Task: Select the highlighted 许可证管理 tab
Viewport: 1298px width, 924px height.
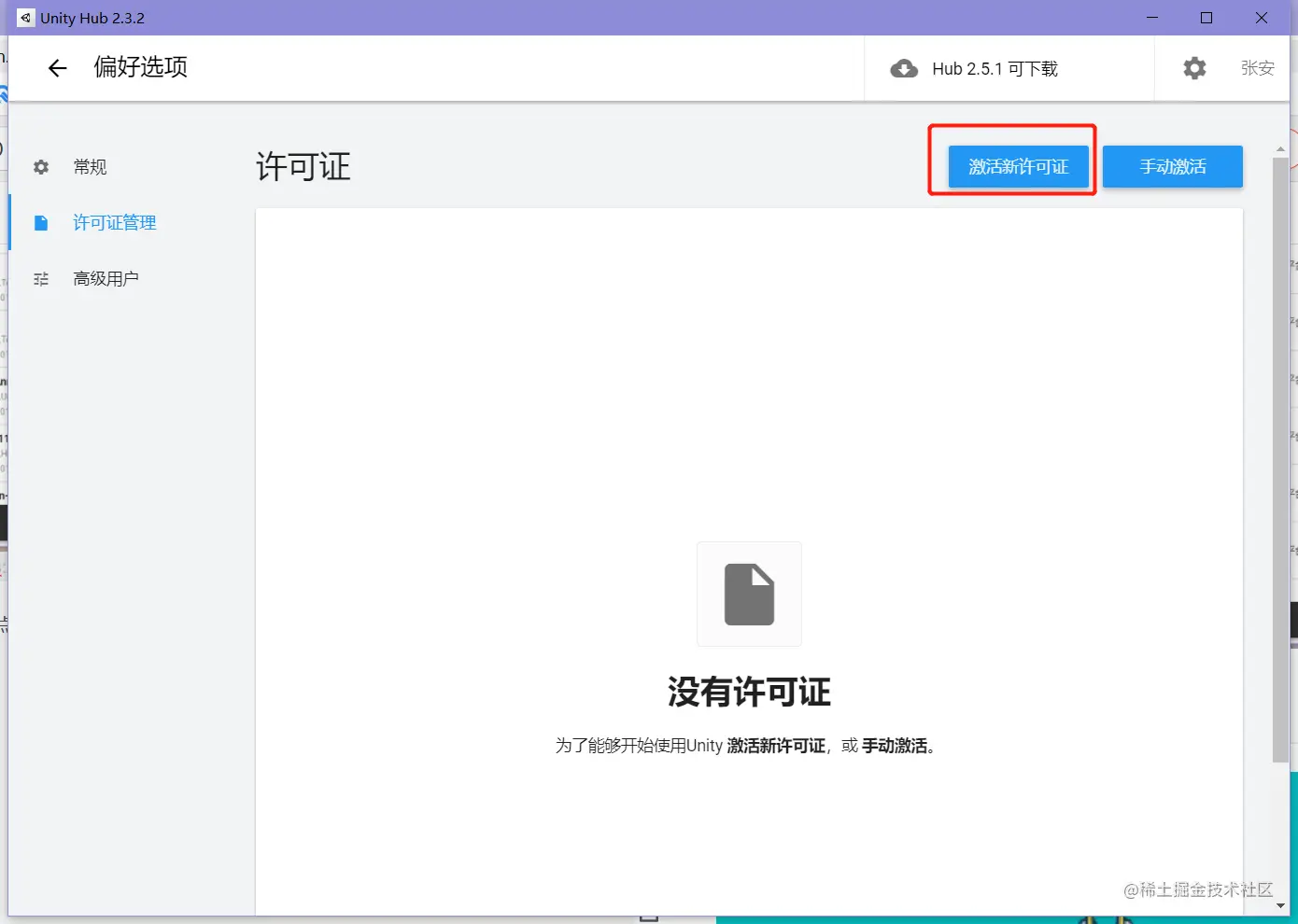Action: pyautogui.click(x=114, y=222)
